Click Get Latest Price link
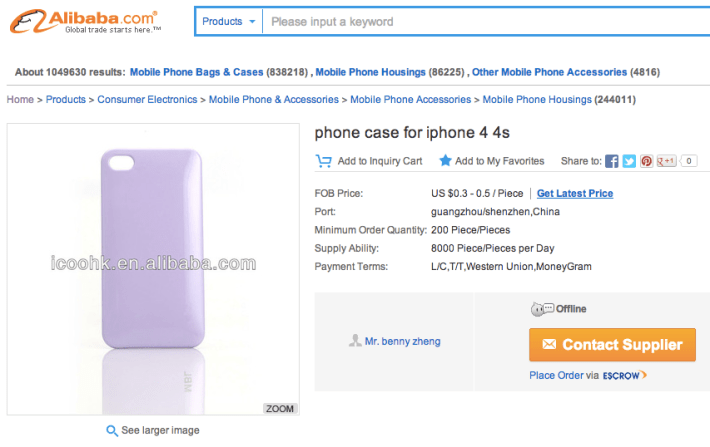Image resolution: width=710 pixels, height=447 pixels. click(x=575, y=193)
